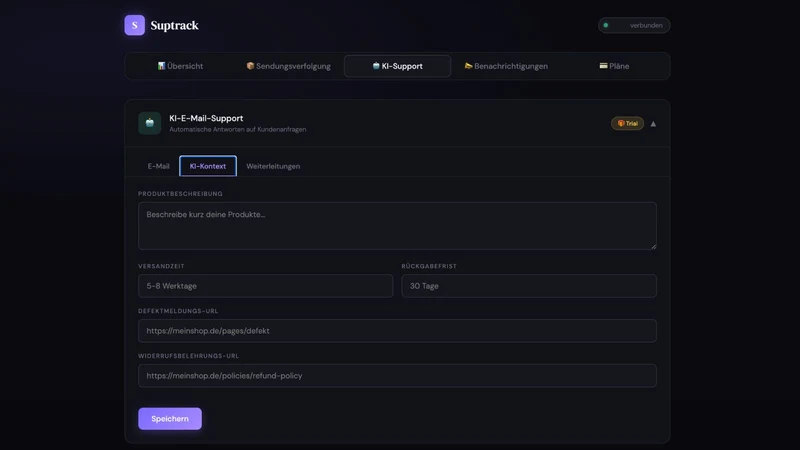The width and height of the screenshot is (800, 450).
Task: Click the Produktbeschreibung text area
Action: 397,226
